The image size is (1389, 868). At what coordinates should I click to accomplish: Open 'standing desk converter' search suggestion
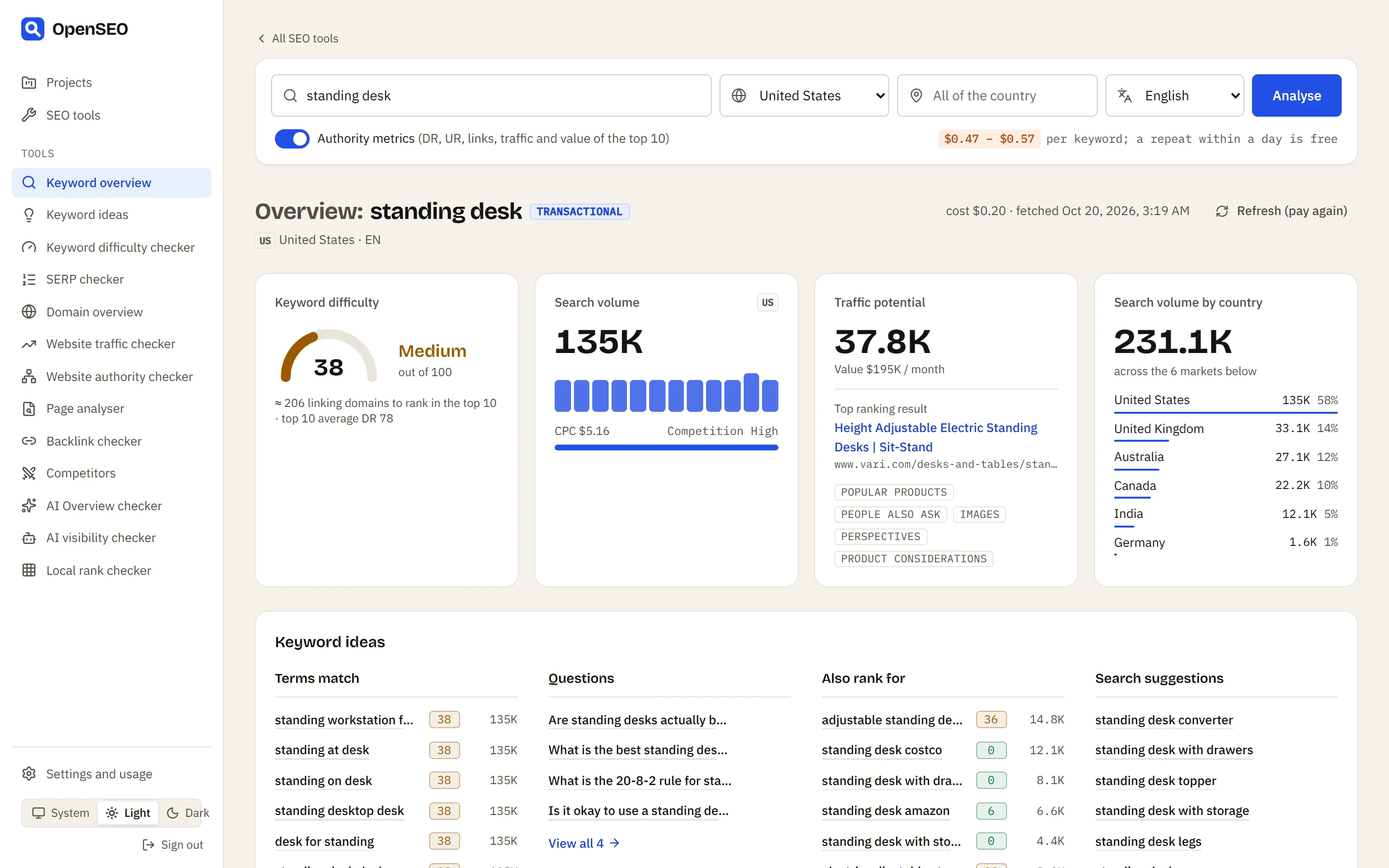(1163, 720)
